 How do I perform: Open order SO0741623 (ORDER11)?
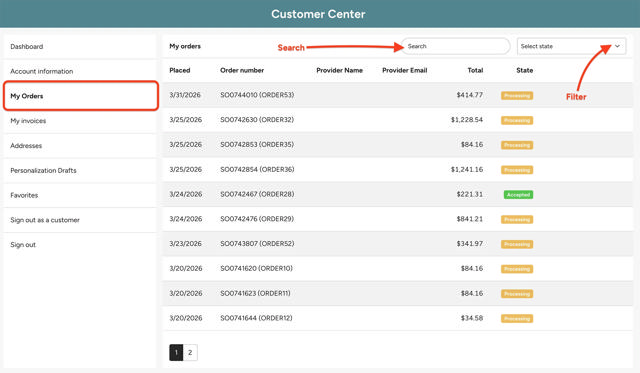click(256, 293)
